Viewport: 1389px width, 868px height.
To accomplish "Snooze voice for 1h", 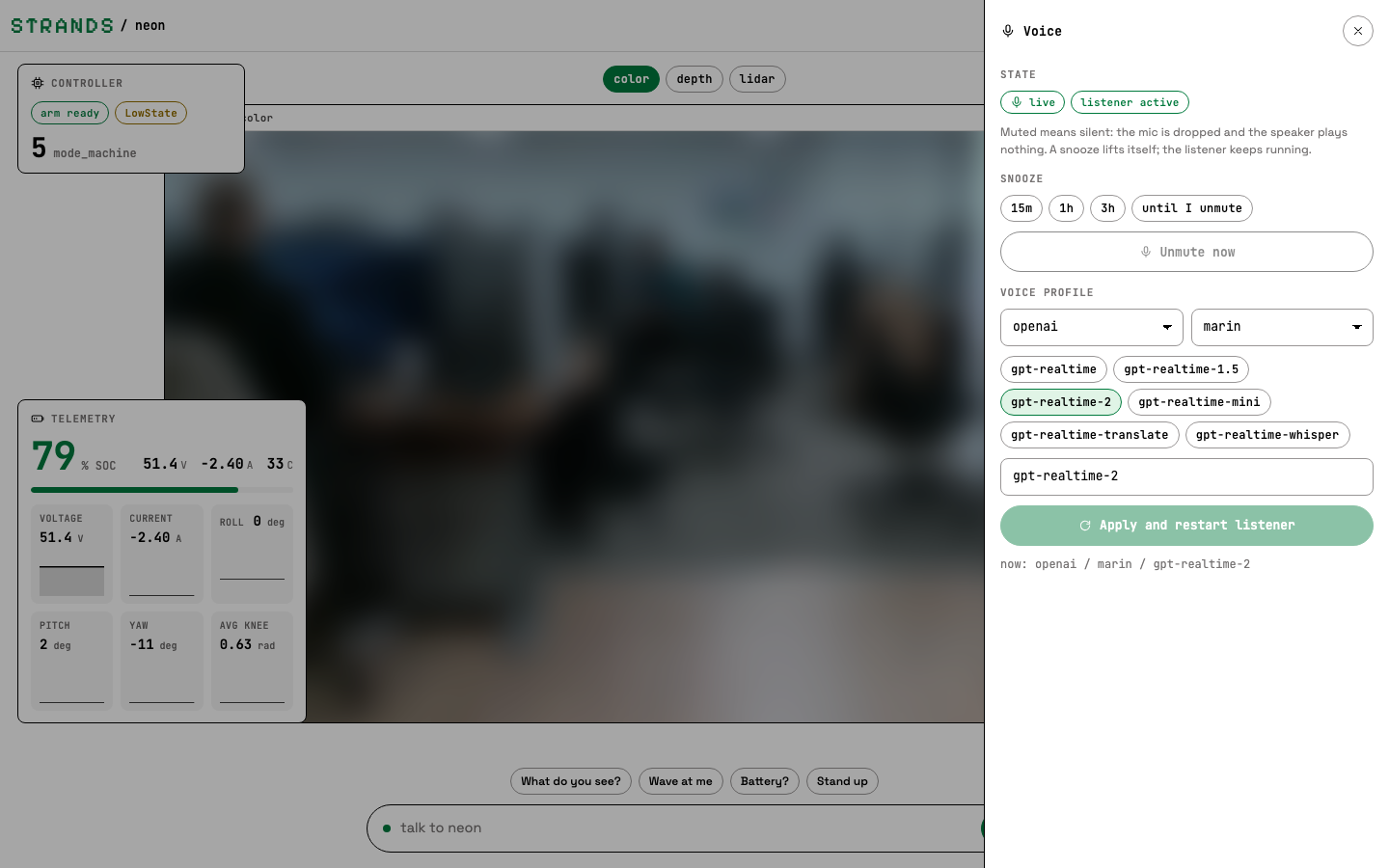I will click(x=1066, y=208).
